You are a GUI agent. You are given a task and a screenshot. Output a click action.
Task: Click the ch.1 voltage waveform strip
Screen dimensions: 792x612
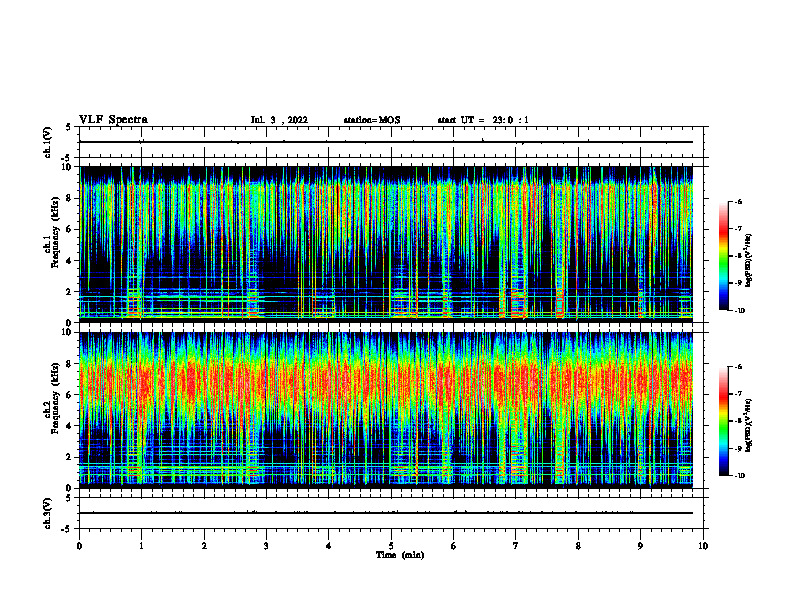(x=391, y=142)
